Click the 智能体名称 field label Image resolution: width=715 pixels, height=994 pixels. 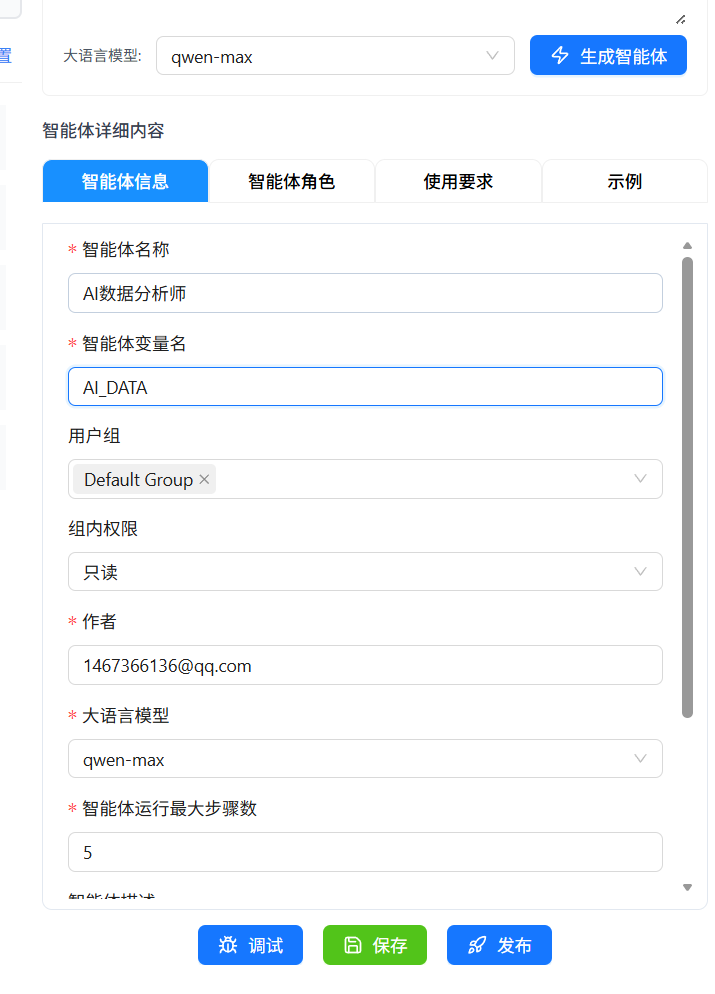coord(126,249)
